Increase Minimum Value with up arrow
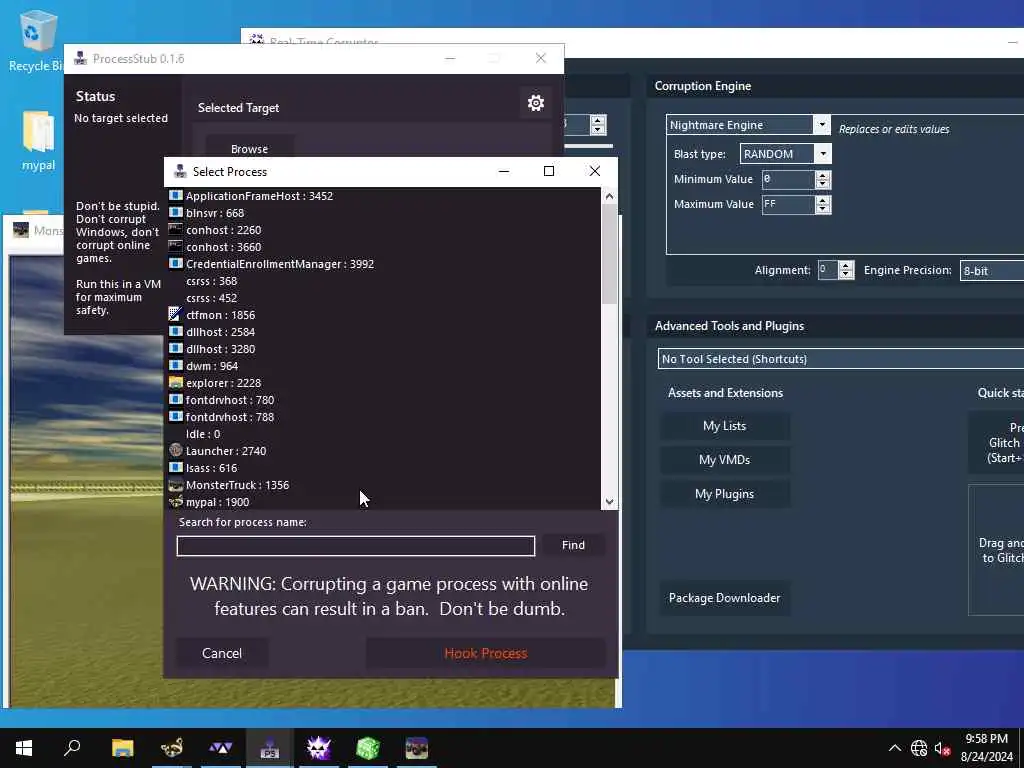 [x=823, y=175]
